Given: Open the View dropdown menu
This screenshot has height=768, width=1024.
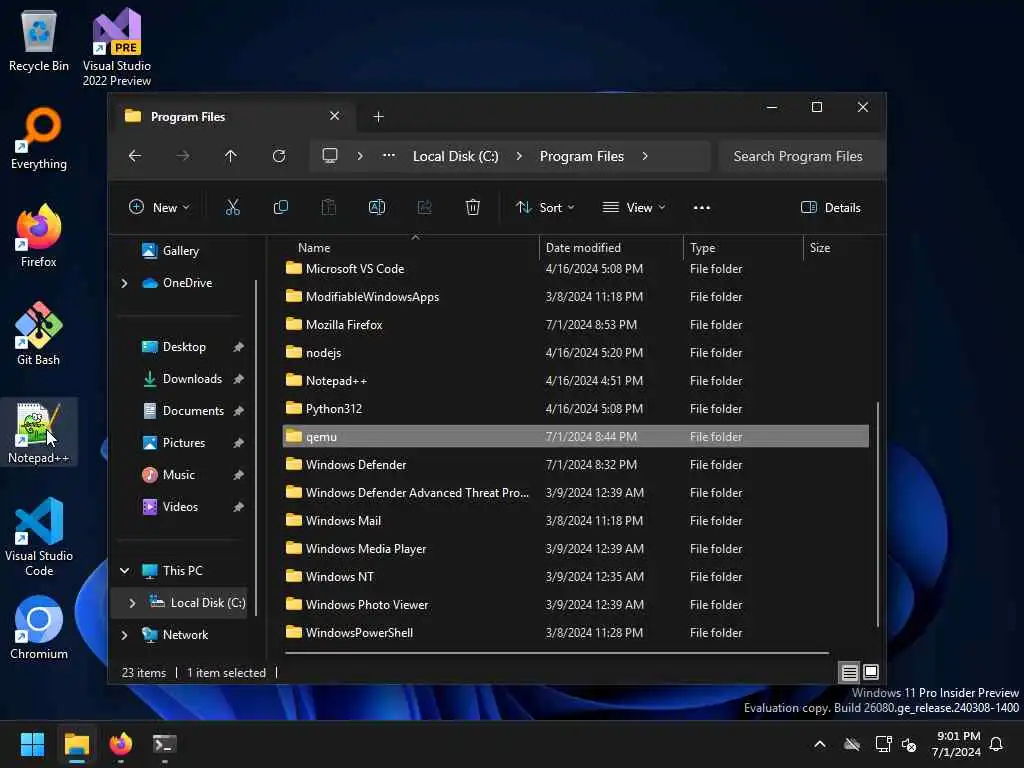Looking at the screenshot, I should tap(633, 208).
